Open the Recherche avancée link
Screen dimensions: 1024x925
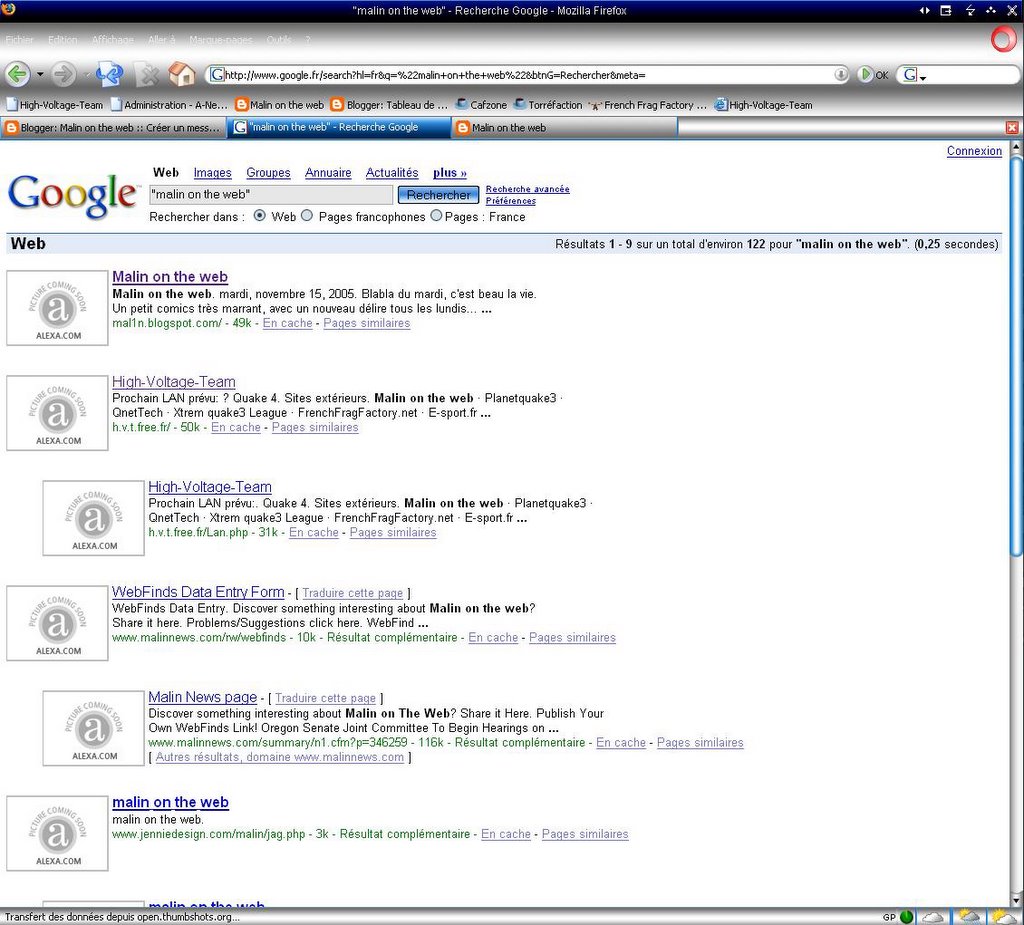click(x=528, y=189)
